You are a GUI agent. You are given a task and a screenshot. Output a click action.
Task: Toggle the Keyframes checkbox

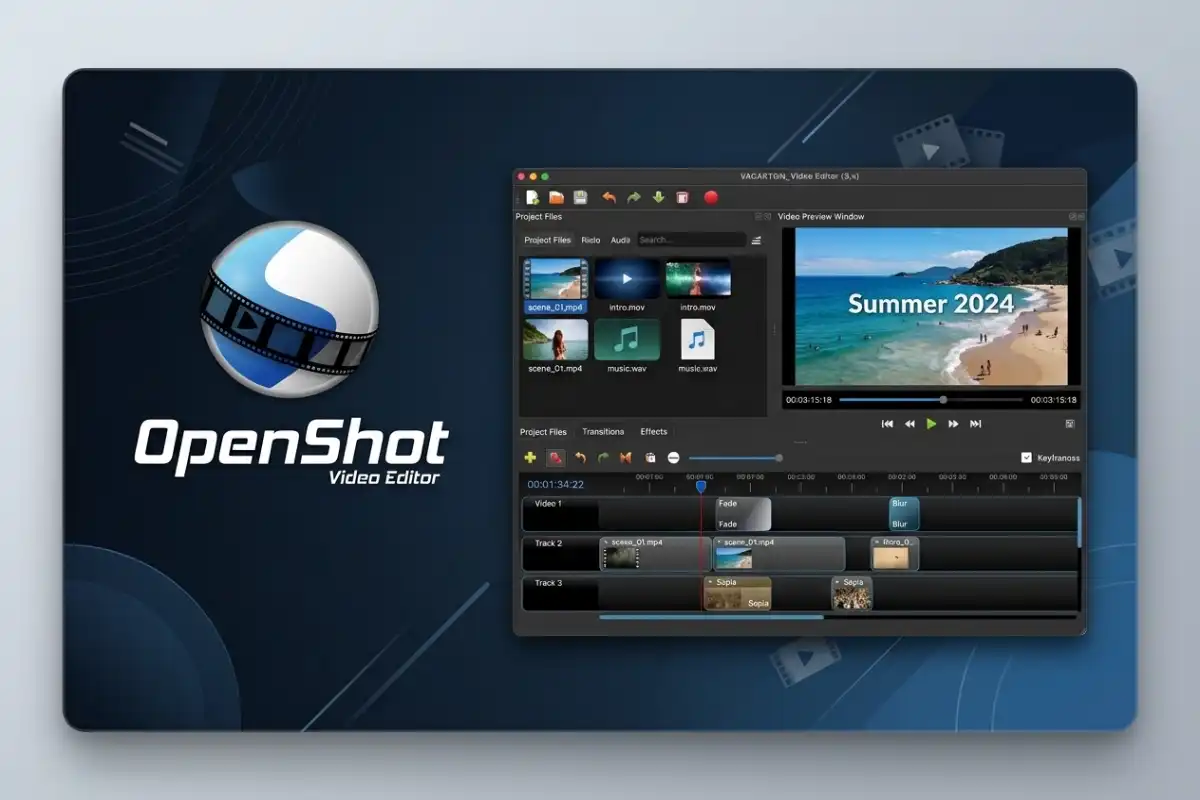coord(1026,457)
